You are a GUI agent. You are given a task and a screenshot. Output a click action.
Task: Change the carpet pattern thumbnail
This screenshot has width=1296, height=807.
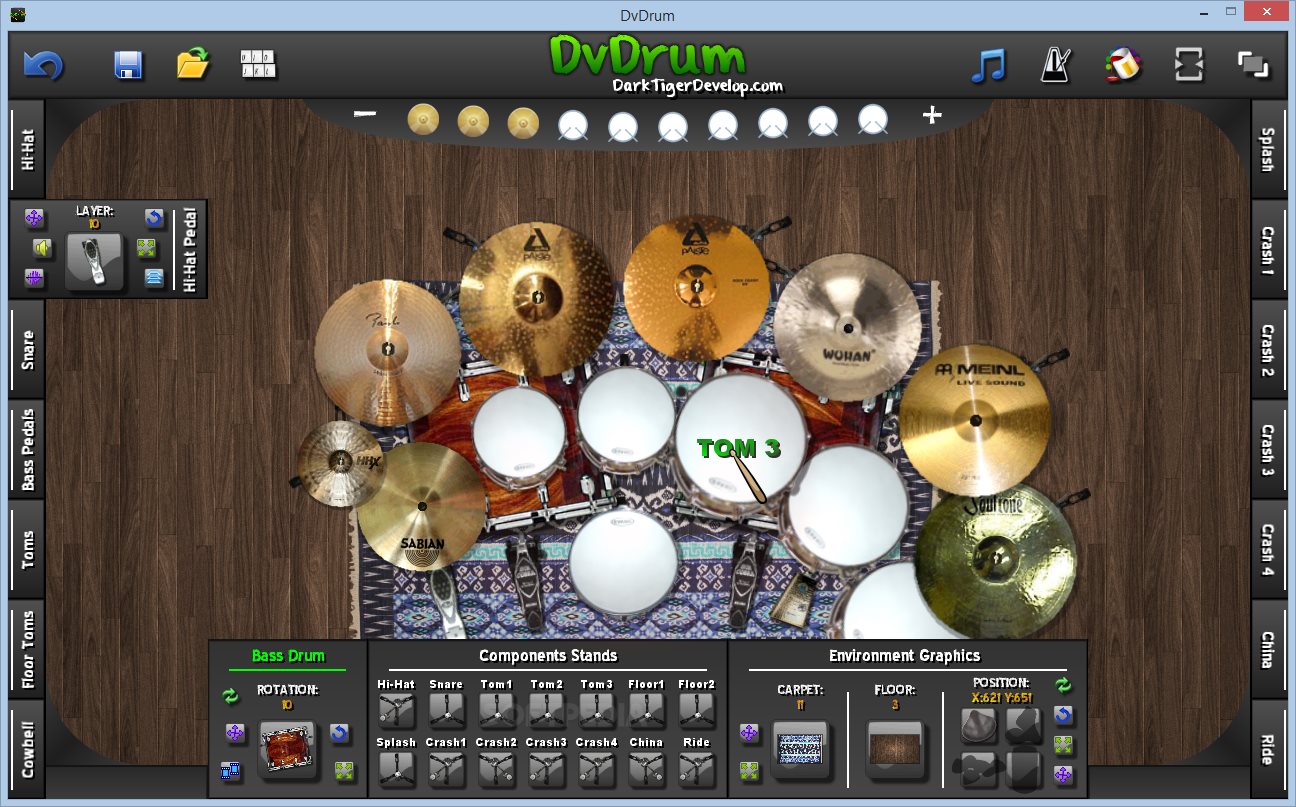tap(800, 750)
